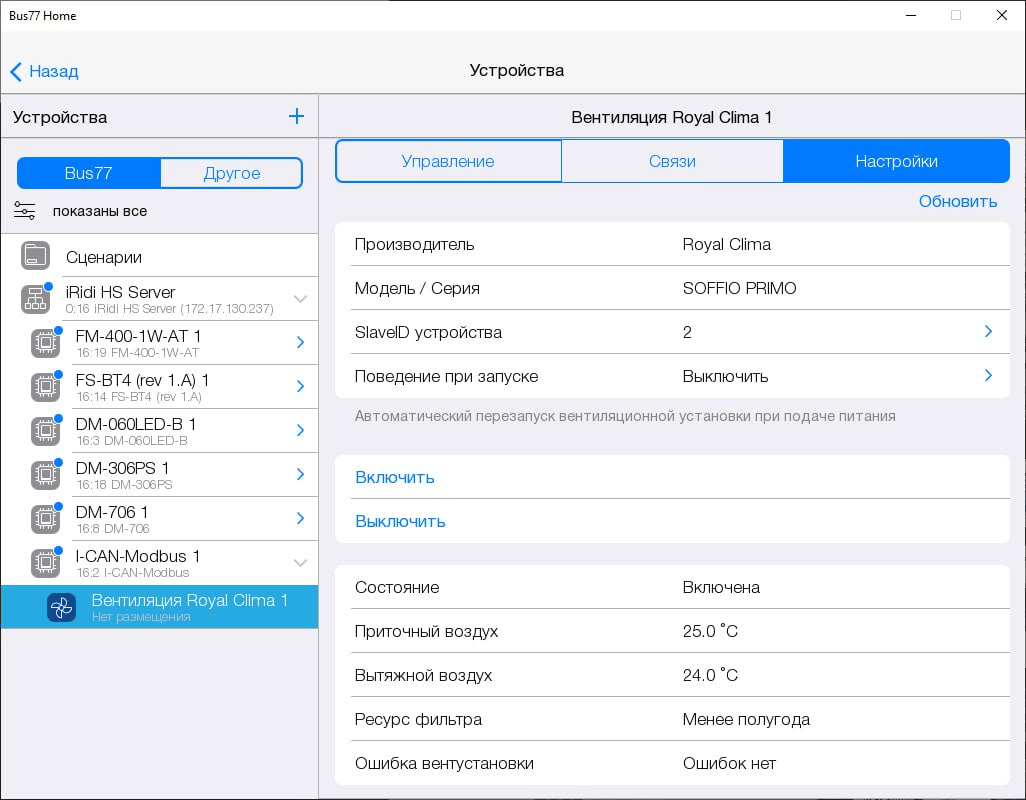The width and height of the screenshot is (1026, 800).
Task: Open Поведение при запуске options arrow
Action: pos(988,375)
